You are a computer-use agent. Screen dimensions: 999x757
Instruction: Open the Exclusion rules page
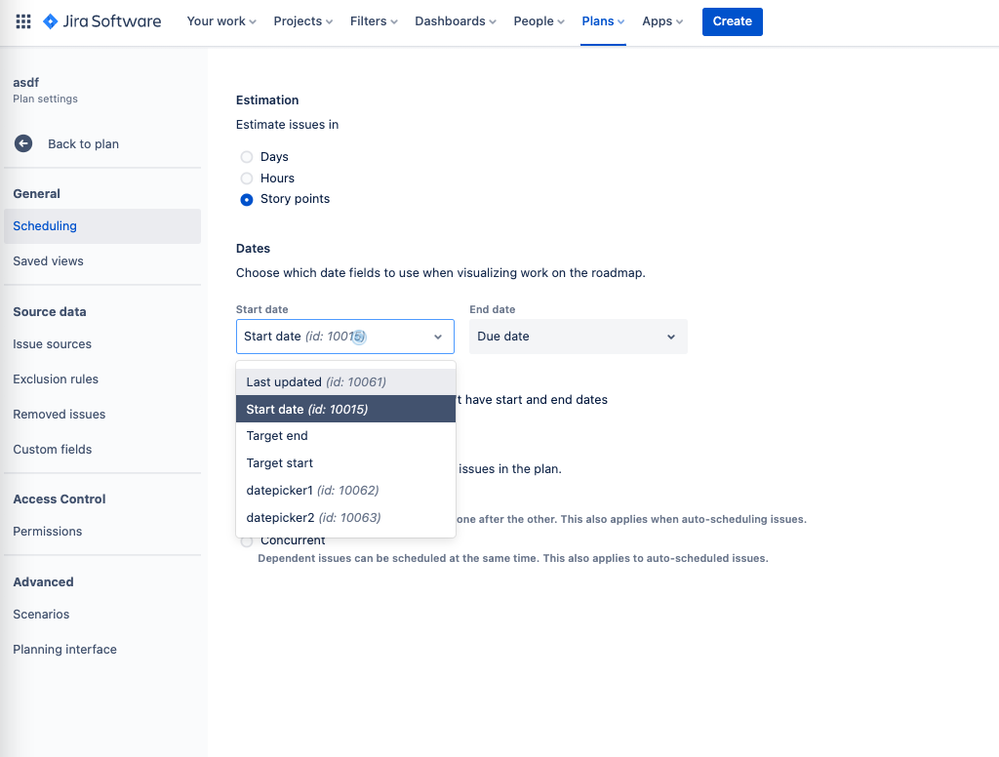pos(54,379)
